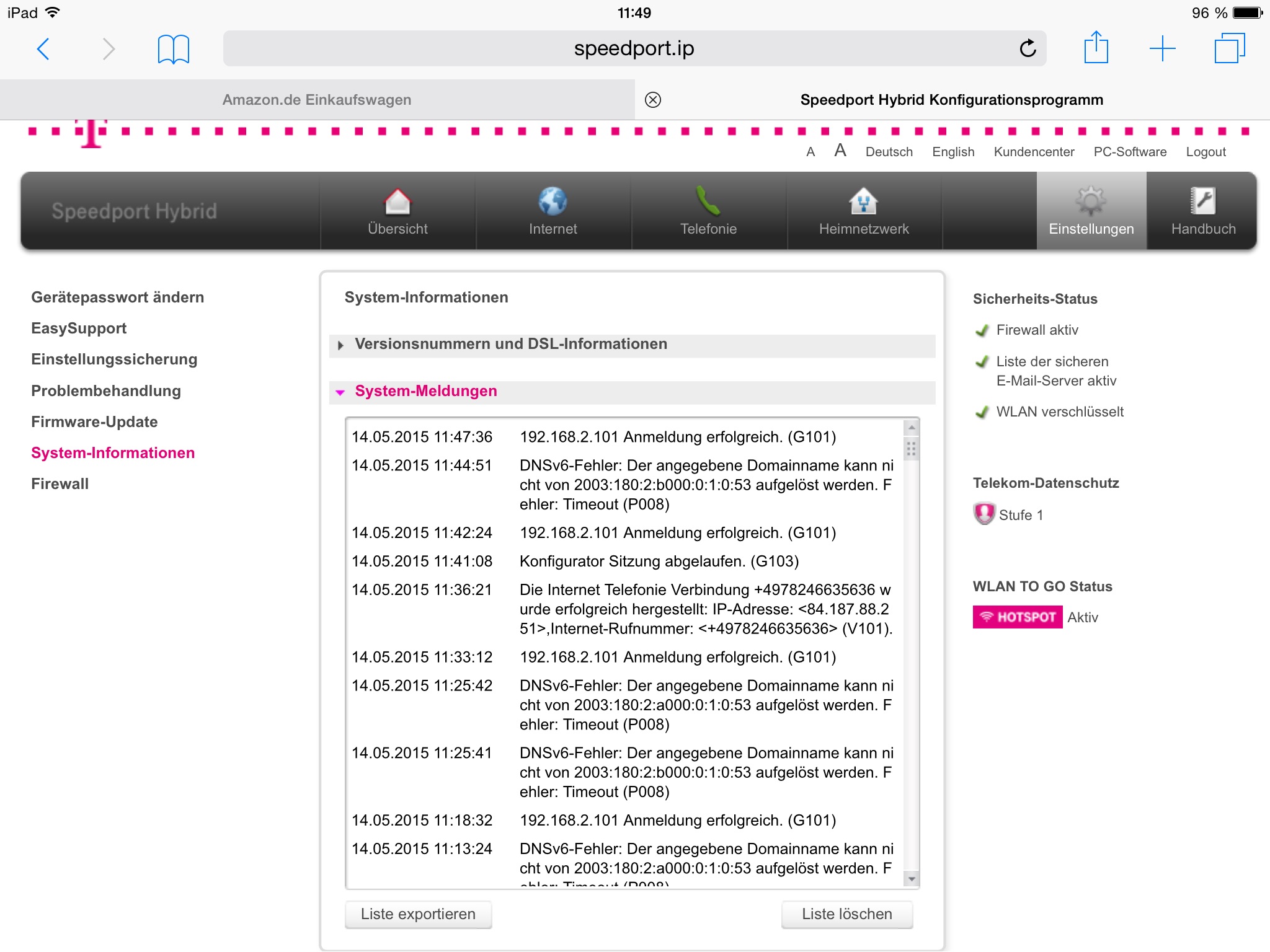Select the timestamp 14.05.2015 11:18:32
The height and width of the screenshot is (952, 1270).
422,821
